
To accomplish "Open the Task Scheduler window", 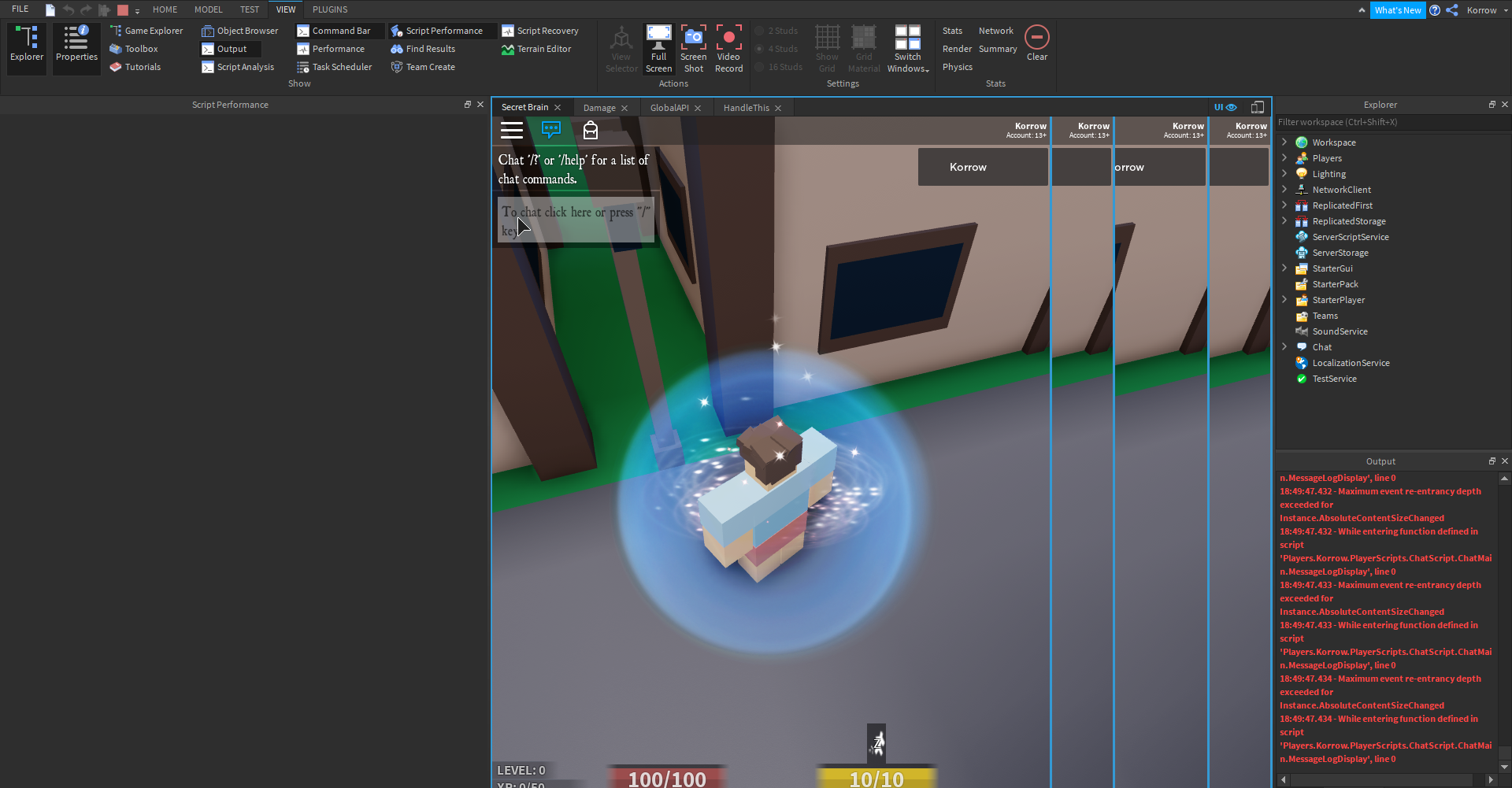I will tap(335, 67).
